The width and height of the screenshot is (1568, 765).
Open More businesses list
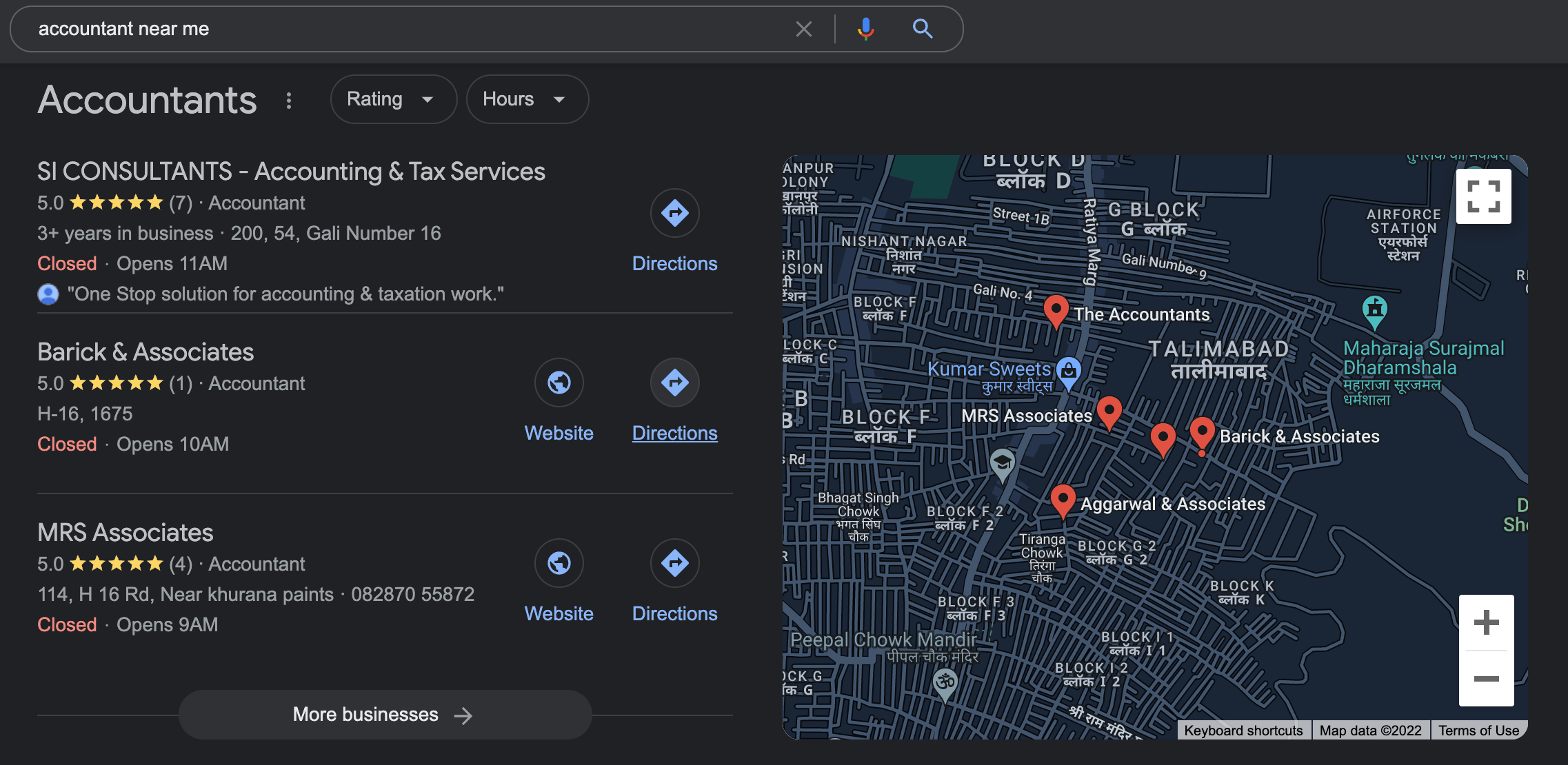[385, 715]
